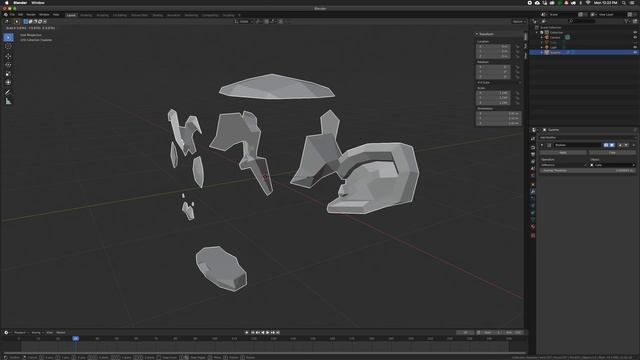Click the Scale X value field
This screenshot has height=360, width=640.
point(493,93)
